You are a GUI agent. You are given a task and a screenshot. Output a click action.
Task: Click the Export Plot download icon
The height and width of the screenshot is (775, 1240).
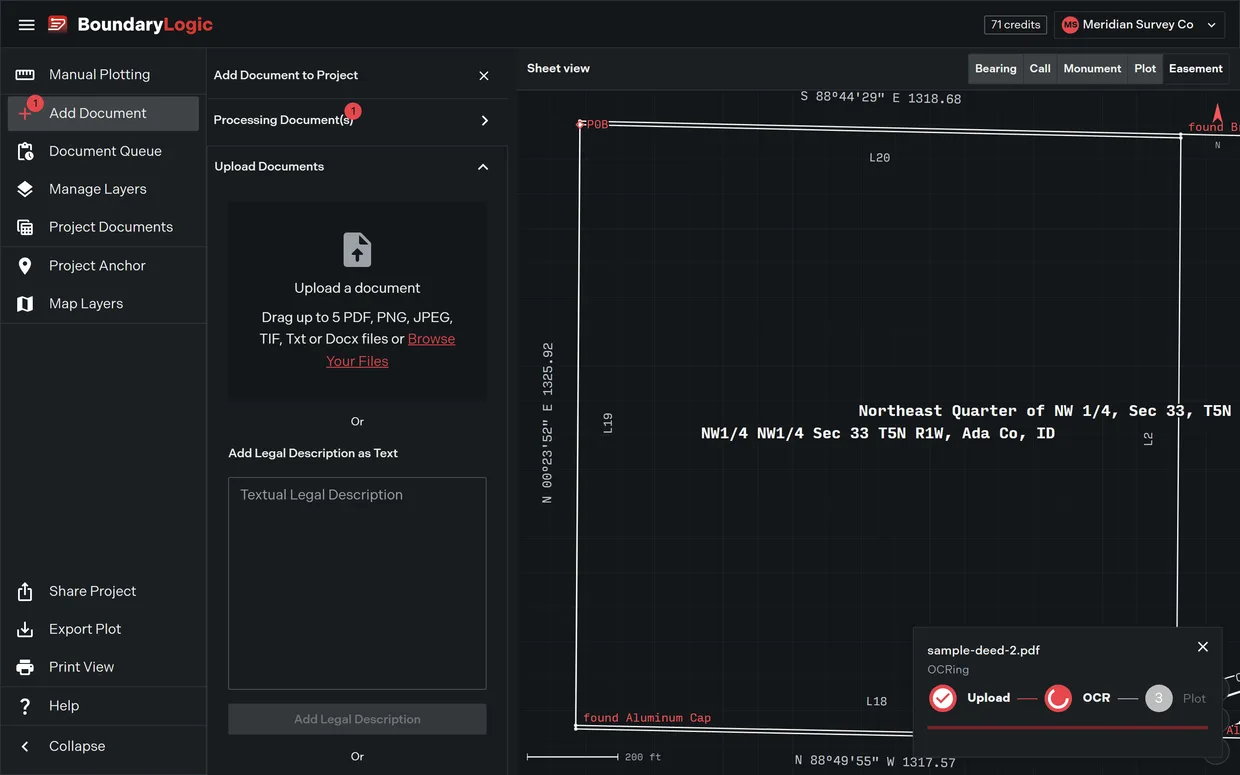(x=25, y=629)
